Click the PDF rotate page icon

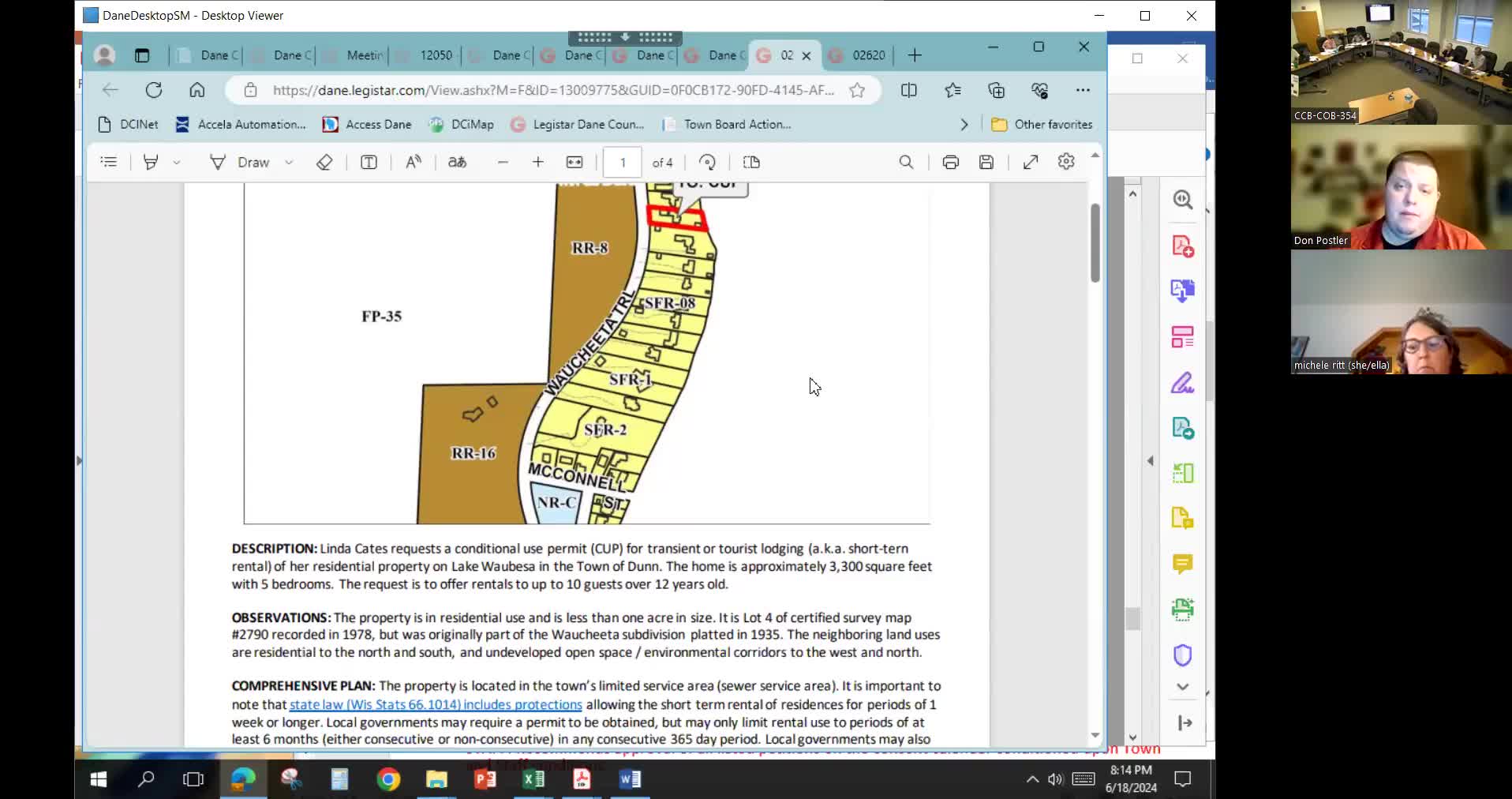(707, 162)
